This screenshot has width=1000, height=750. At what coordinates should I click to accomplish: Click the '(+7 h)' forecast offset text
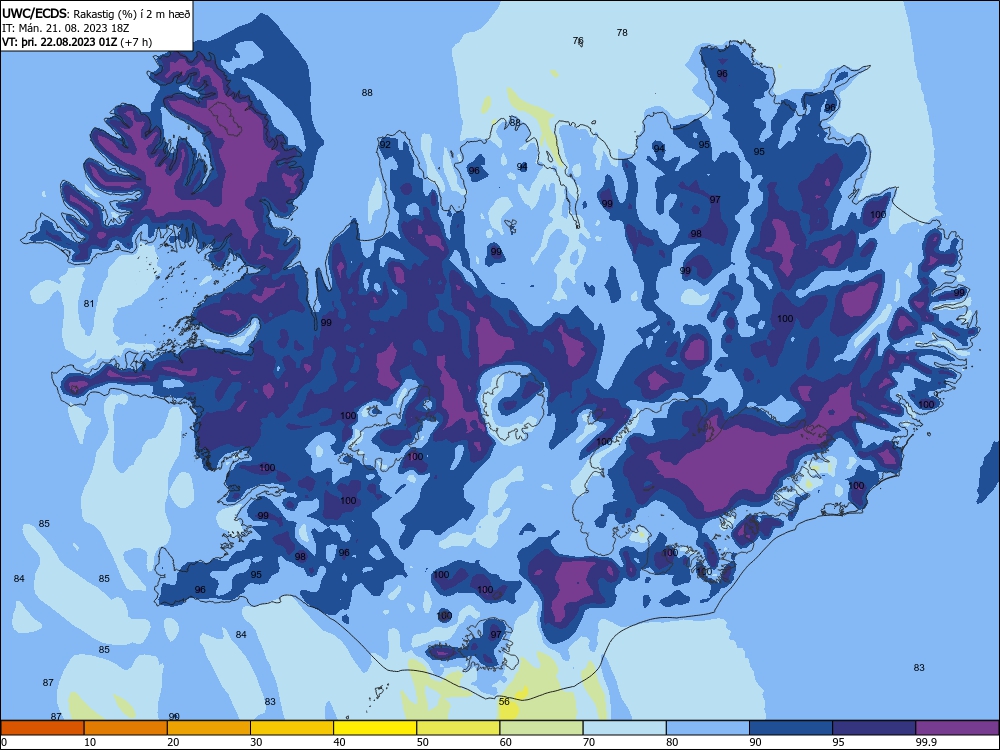(136, 42)
